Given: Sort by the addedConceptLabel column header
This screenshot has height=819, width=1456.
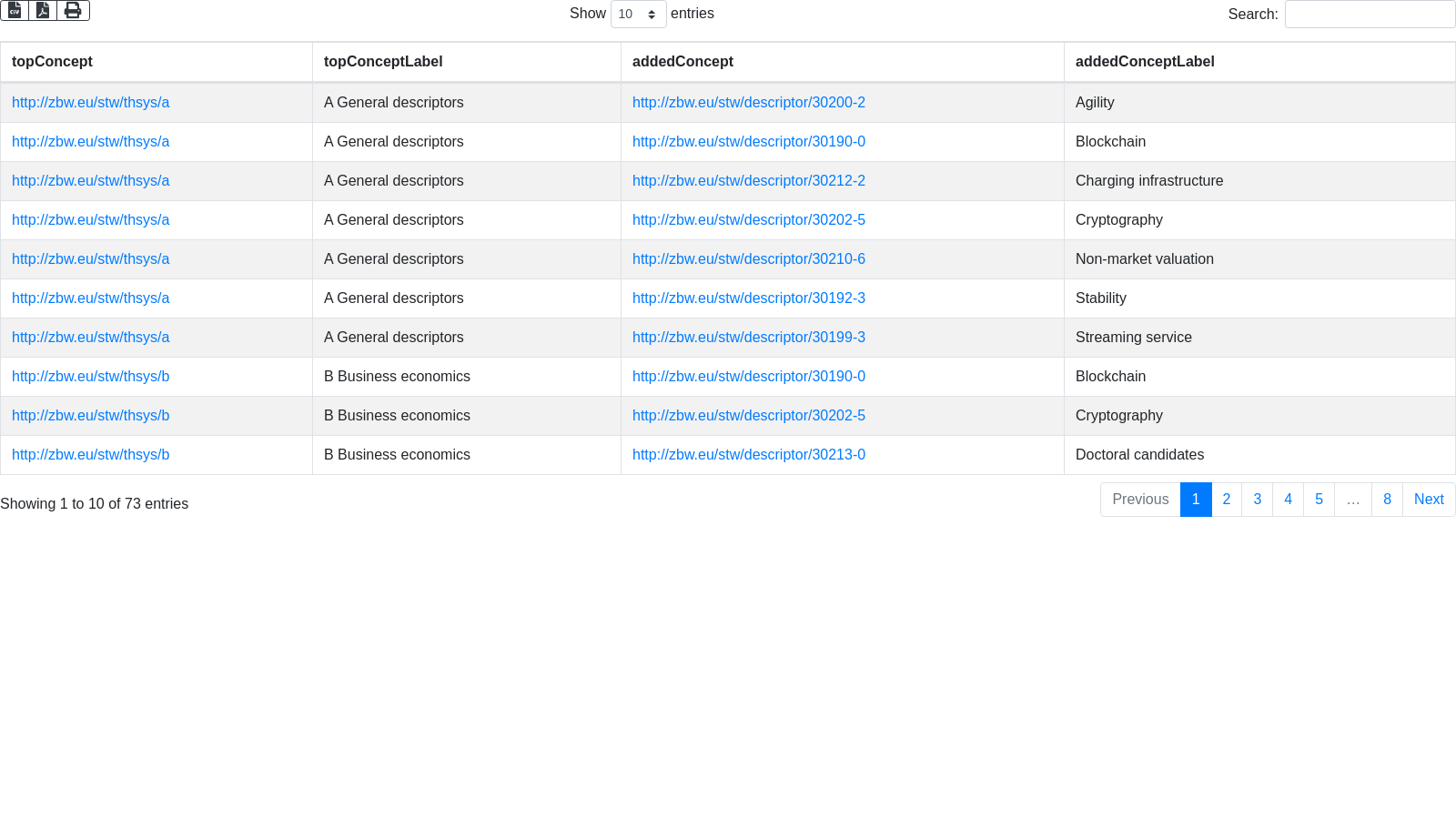Looking at the screenshot, I should [1145, 62].
